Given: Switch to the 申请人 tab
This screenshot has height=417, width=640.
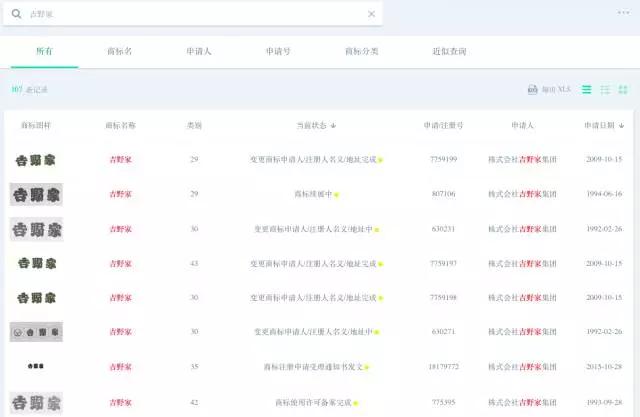Looking at the screenshot, I should [199, 51].
